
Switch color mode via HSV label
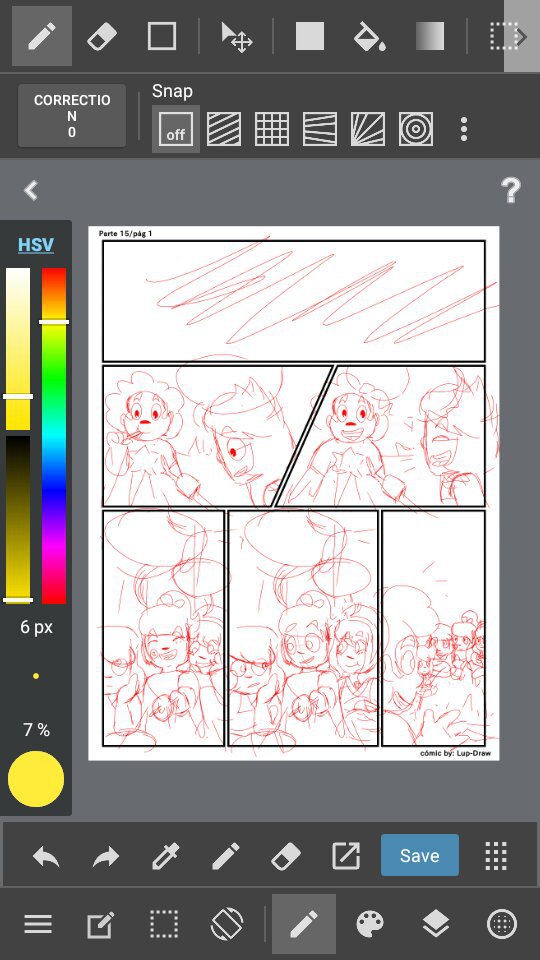click(36, 245)
